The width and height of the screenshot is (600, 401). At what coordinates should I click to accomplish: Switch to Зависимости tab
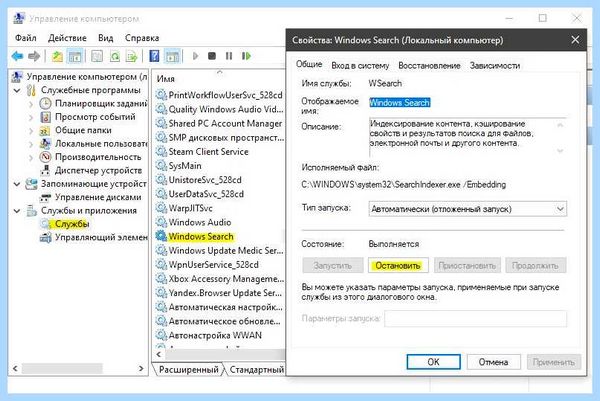click(495, 65)
